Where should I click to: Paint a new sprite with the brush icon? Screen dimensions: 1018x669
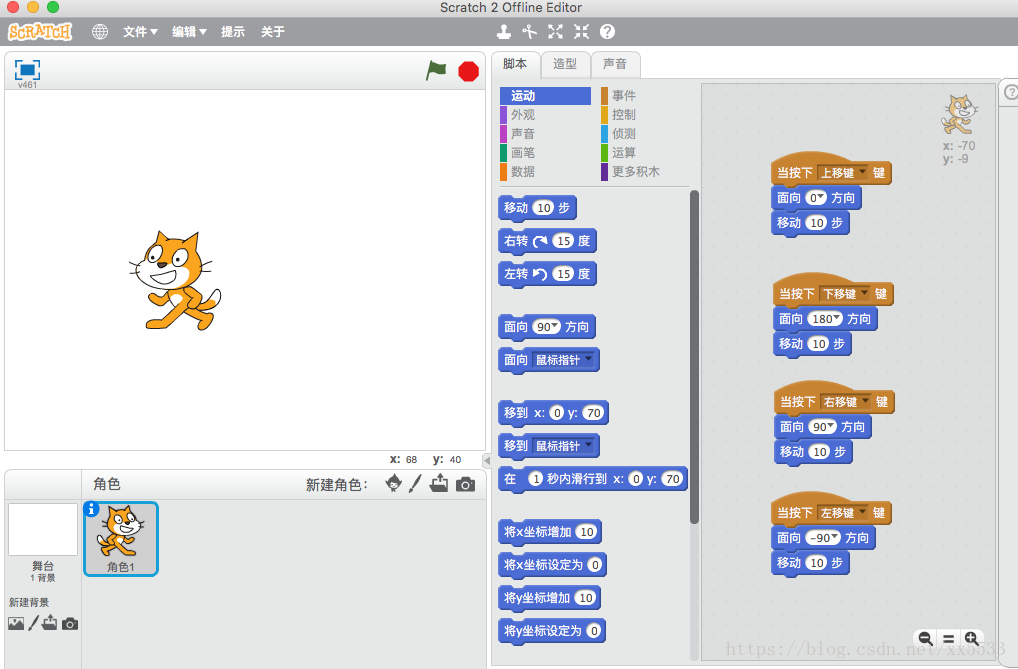click(416, 483)
